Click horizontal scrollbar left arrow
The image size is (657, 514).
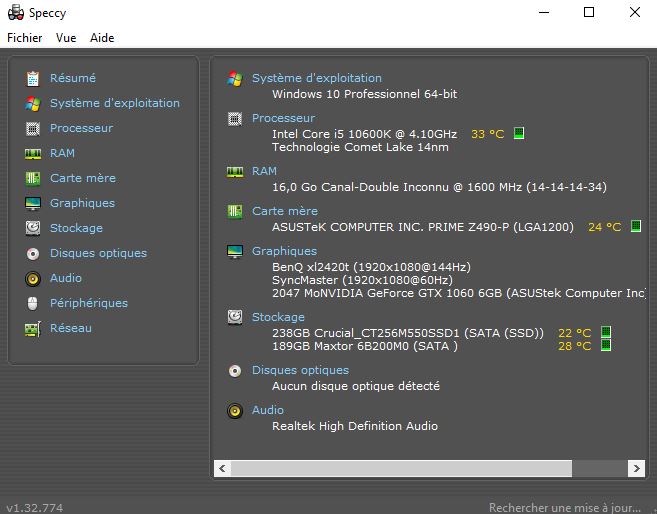222,468
